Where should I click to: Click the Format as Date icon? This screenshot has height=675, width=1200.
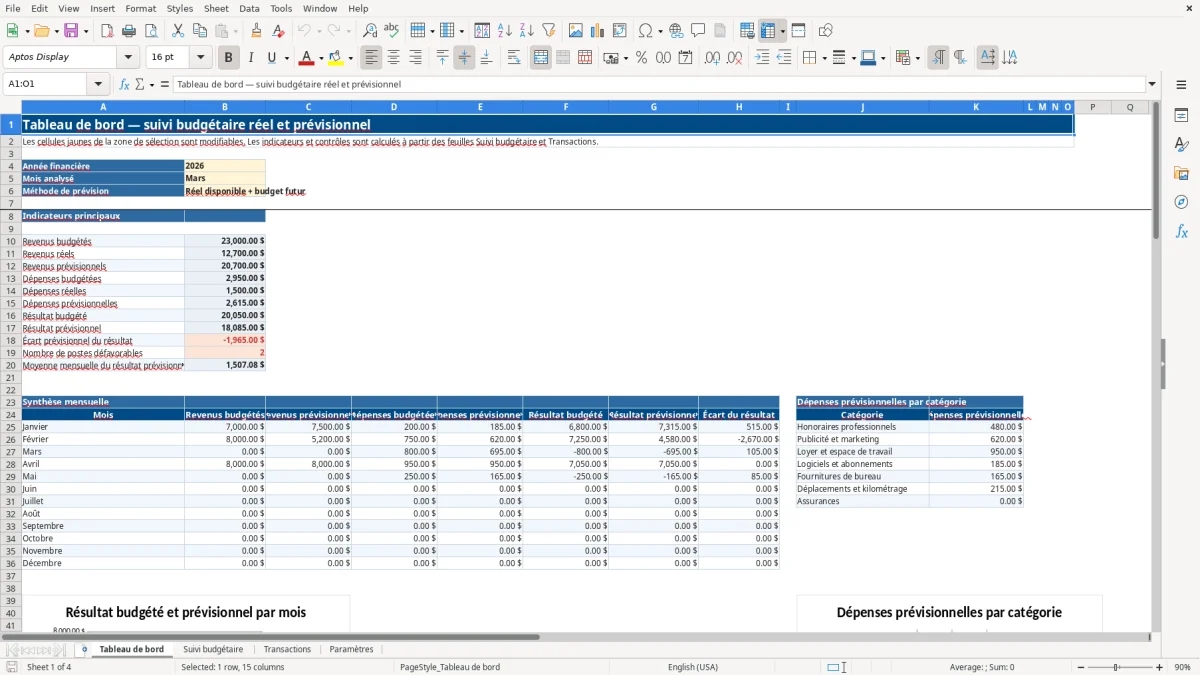685,58
